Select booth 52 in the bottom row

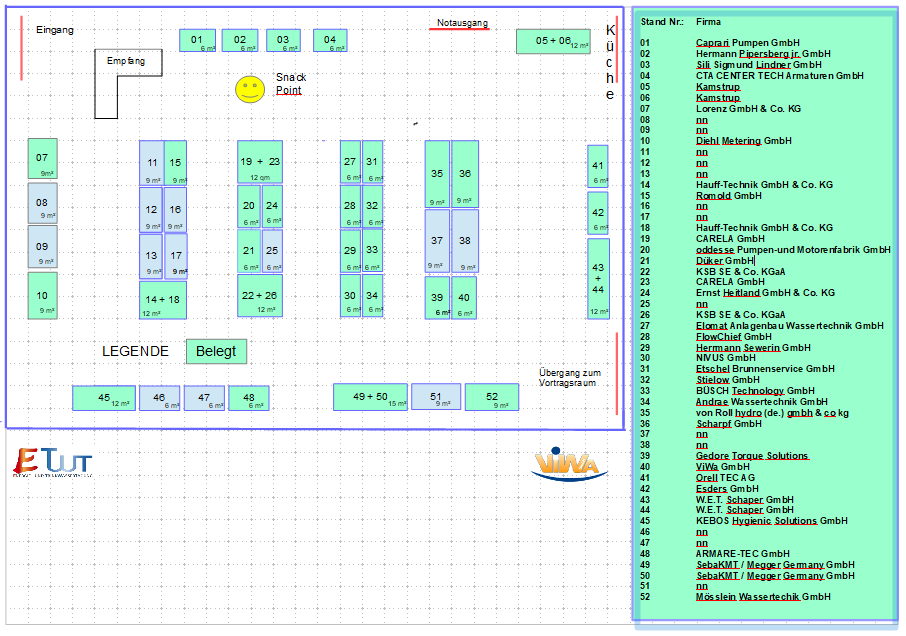point(492,397)
